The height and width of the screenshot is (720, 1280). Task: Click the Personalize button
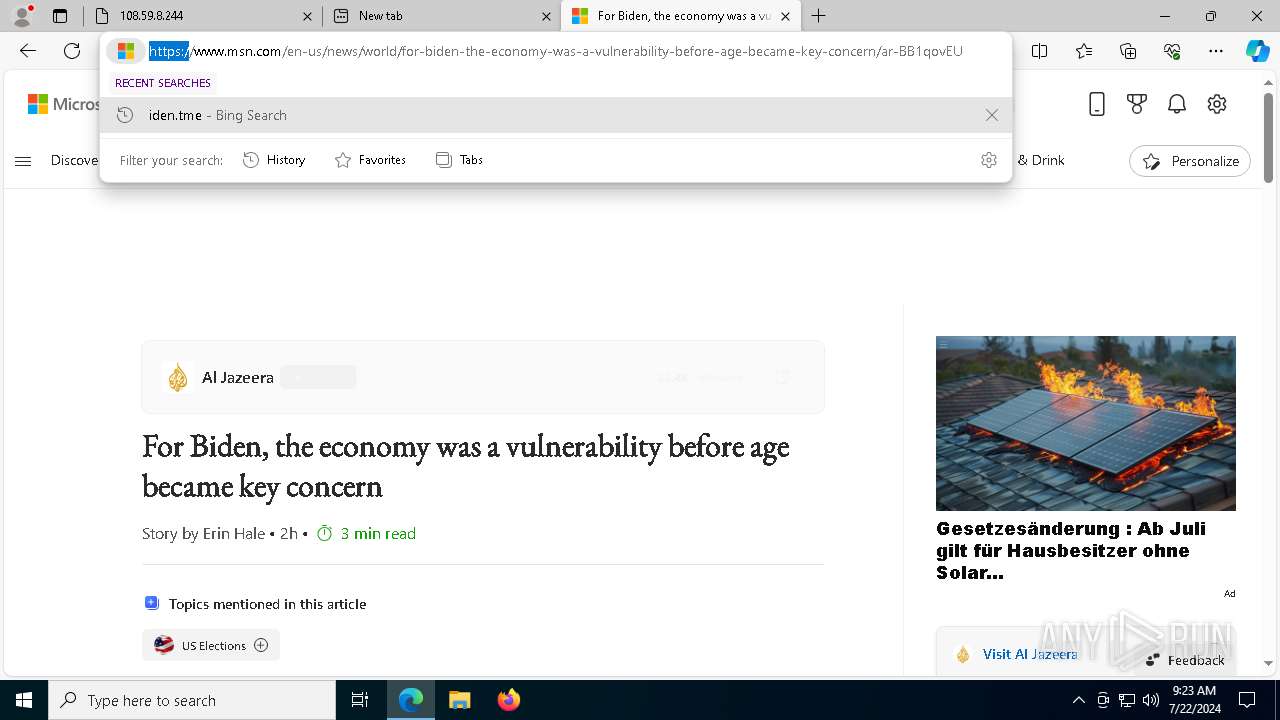tap(1190, 161)
